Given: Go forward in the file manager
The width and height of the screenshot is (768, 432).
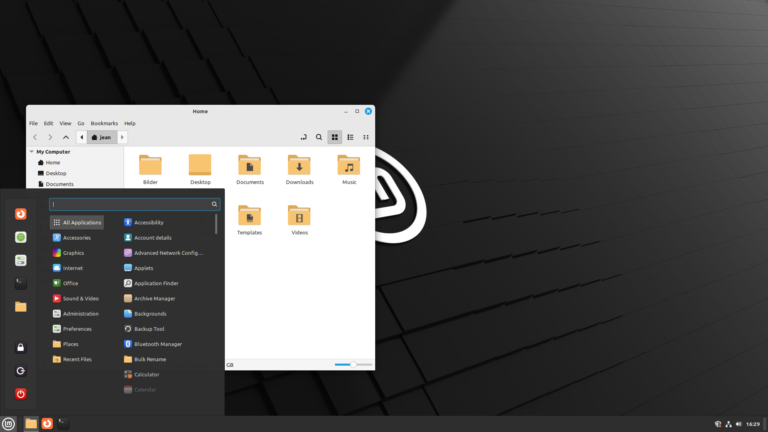Looking at the screenshot, I should [x=50, y=137].
